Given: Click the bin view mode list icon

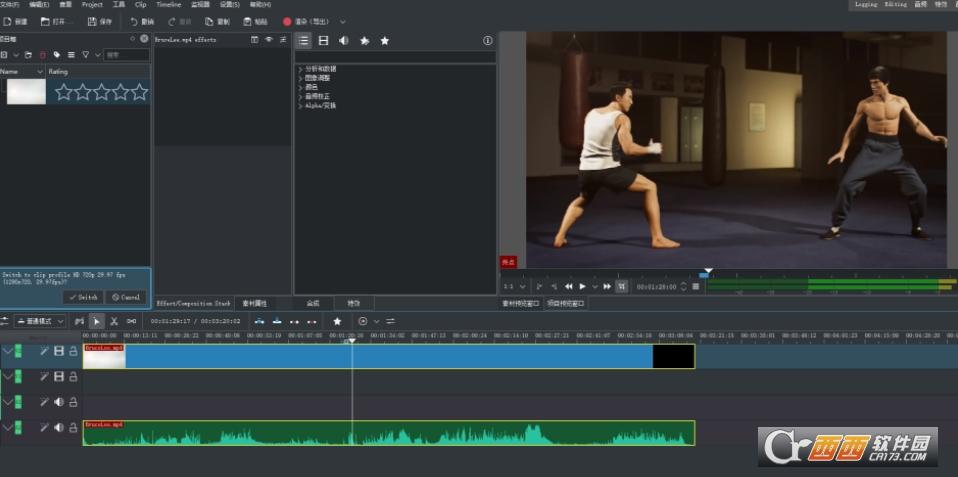Looking at the screenshot, I should (x=71, y=55).
